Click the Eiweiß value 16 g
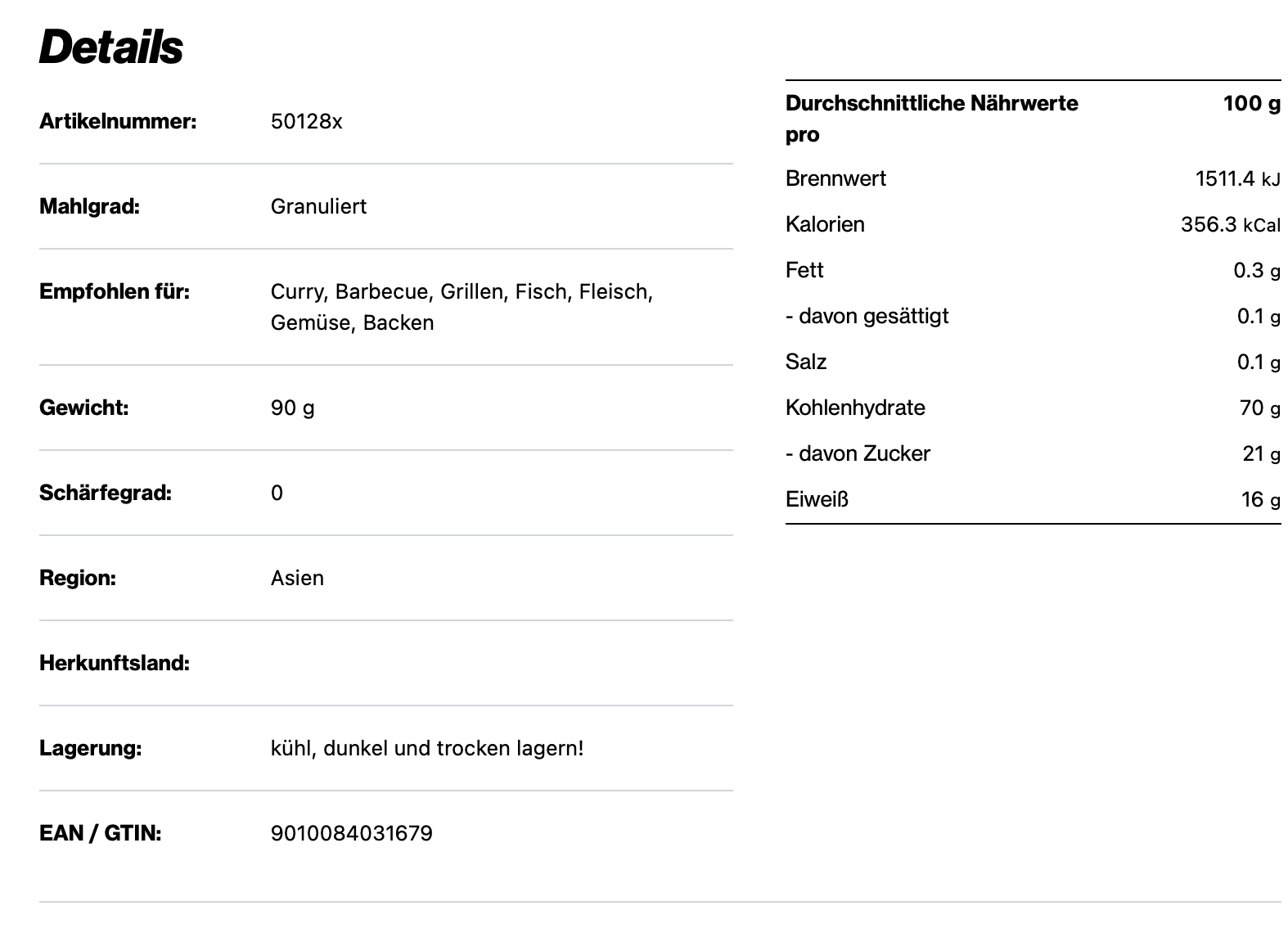The width and height of the screenshot is (1288, 933). (1260, 500)
